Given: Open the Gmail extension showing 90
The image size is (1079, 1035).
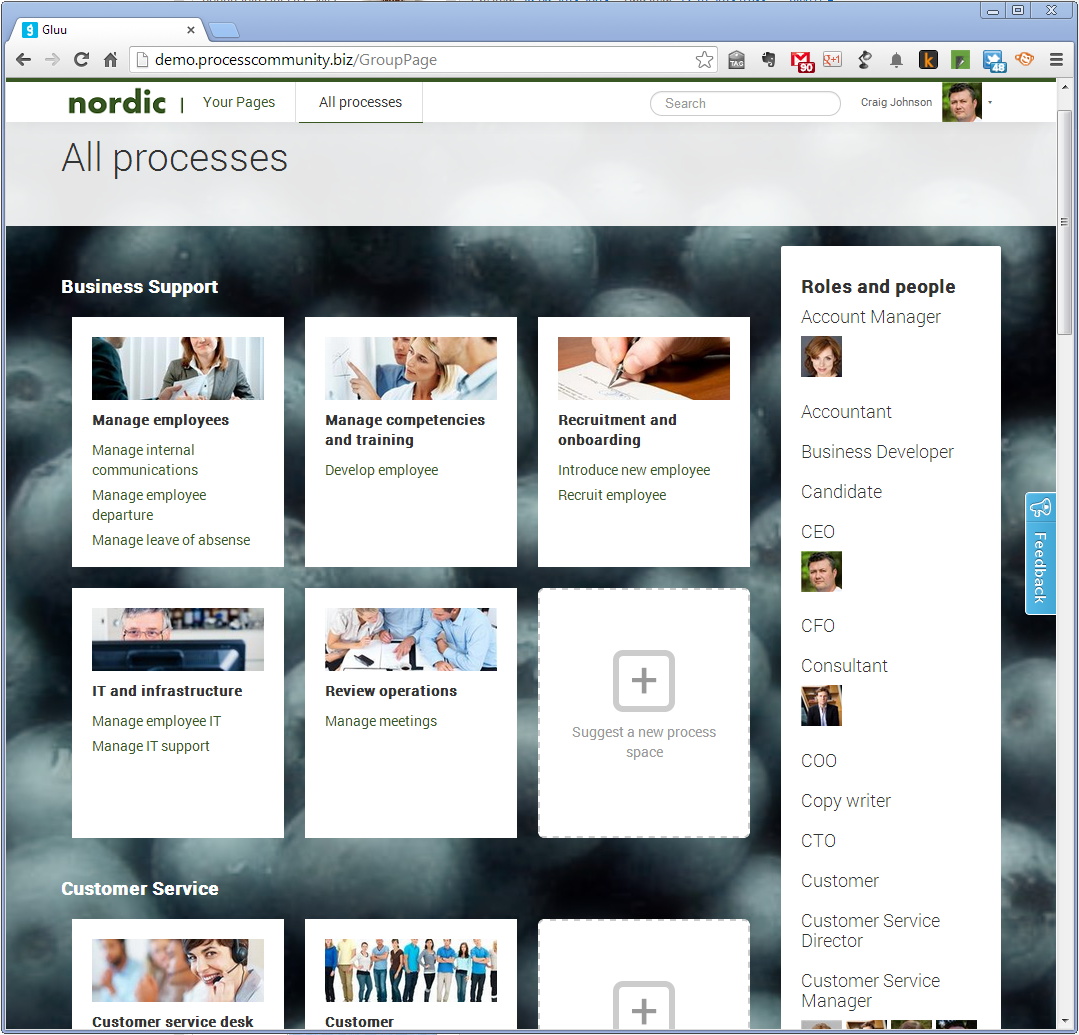Looking at the screenshot, I should pyautogui.click(x=802, y=61).
